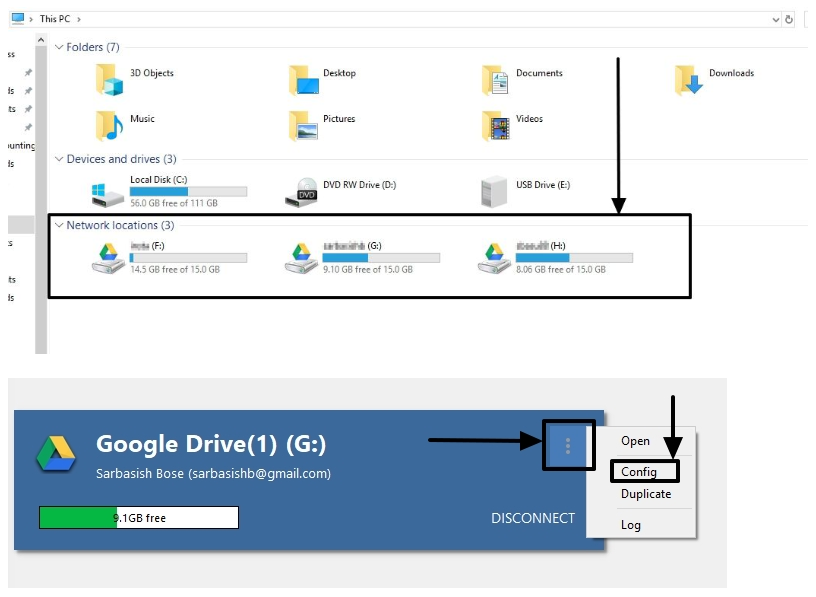
Task: Click the '56.0 GB free of 111 GB' text
Action: pyautogui.click(x=174, y=203)
